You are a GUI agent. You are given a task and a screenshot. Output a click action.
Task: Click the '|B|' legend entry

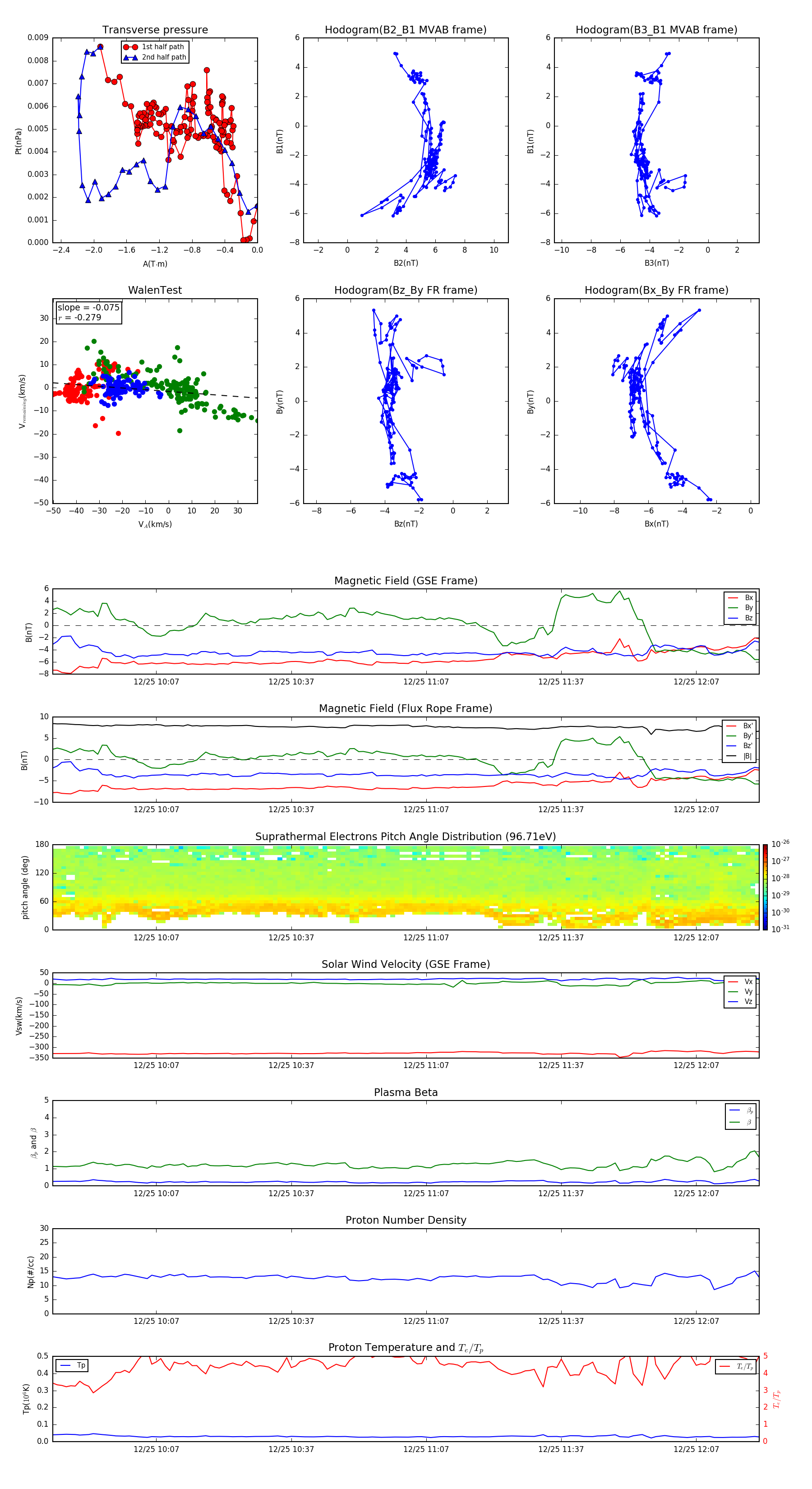(x=740, y=756)
